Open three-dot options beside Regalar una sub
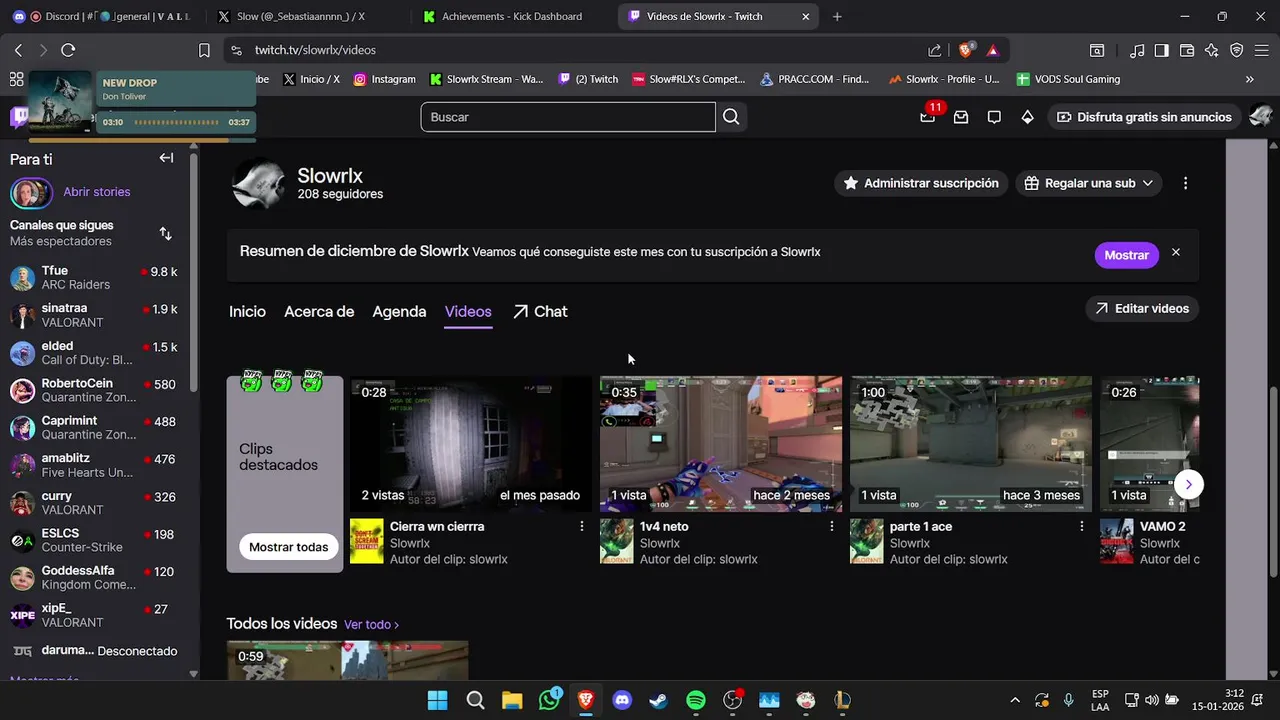 coord(1185,183)
